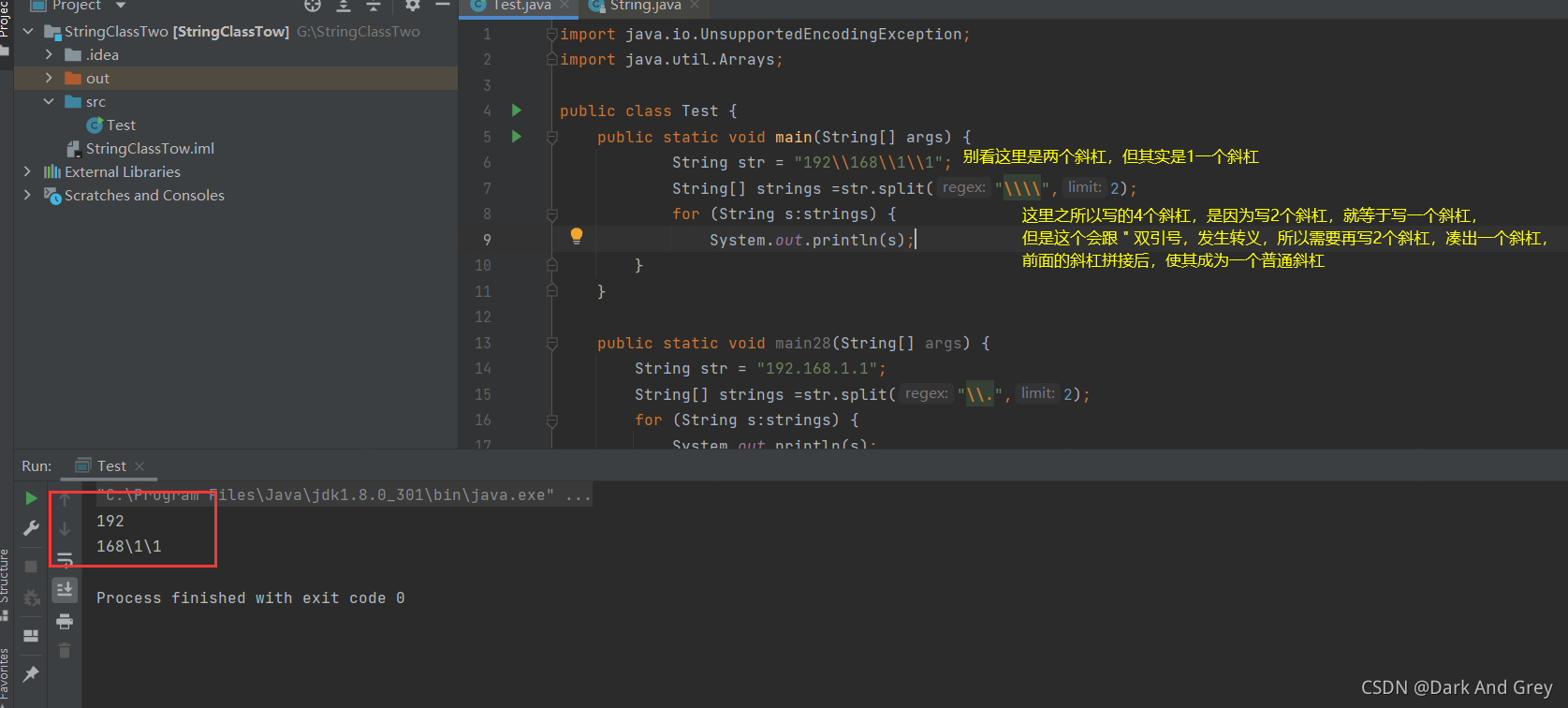Open the Favorites tool window tab
Image resolution: width=1568 pixels, height=708 pixels.
[x=5, y=676]
